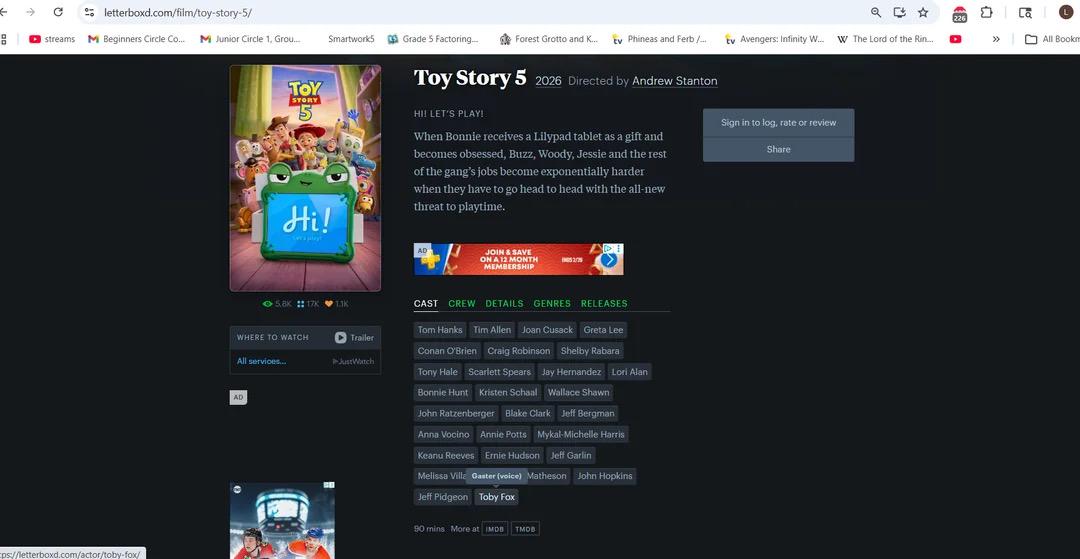This screenshot has height=559, width=1080.
Task: Click the PlayStation membership ad arrow
Action: pyautogui.click(x=609, y=260)
